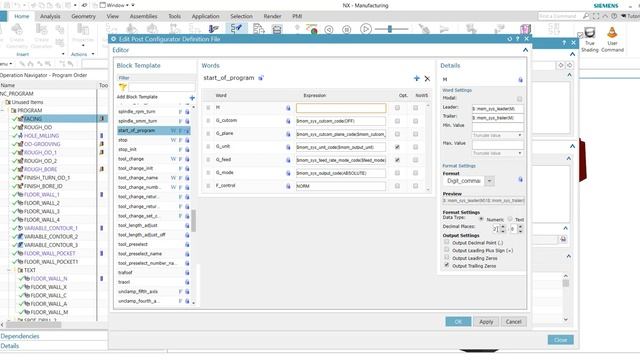Delete word using the X icon in Words
The height and width of the screenshot is (360, 640).
pos(427,78)
